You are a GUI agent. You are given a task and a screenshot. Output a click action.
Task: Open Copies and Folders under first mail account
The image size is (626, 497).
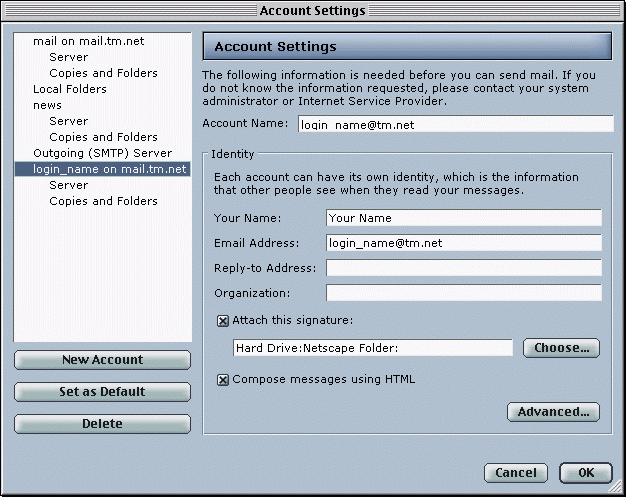point(103,73)
